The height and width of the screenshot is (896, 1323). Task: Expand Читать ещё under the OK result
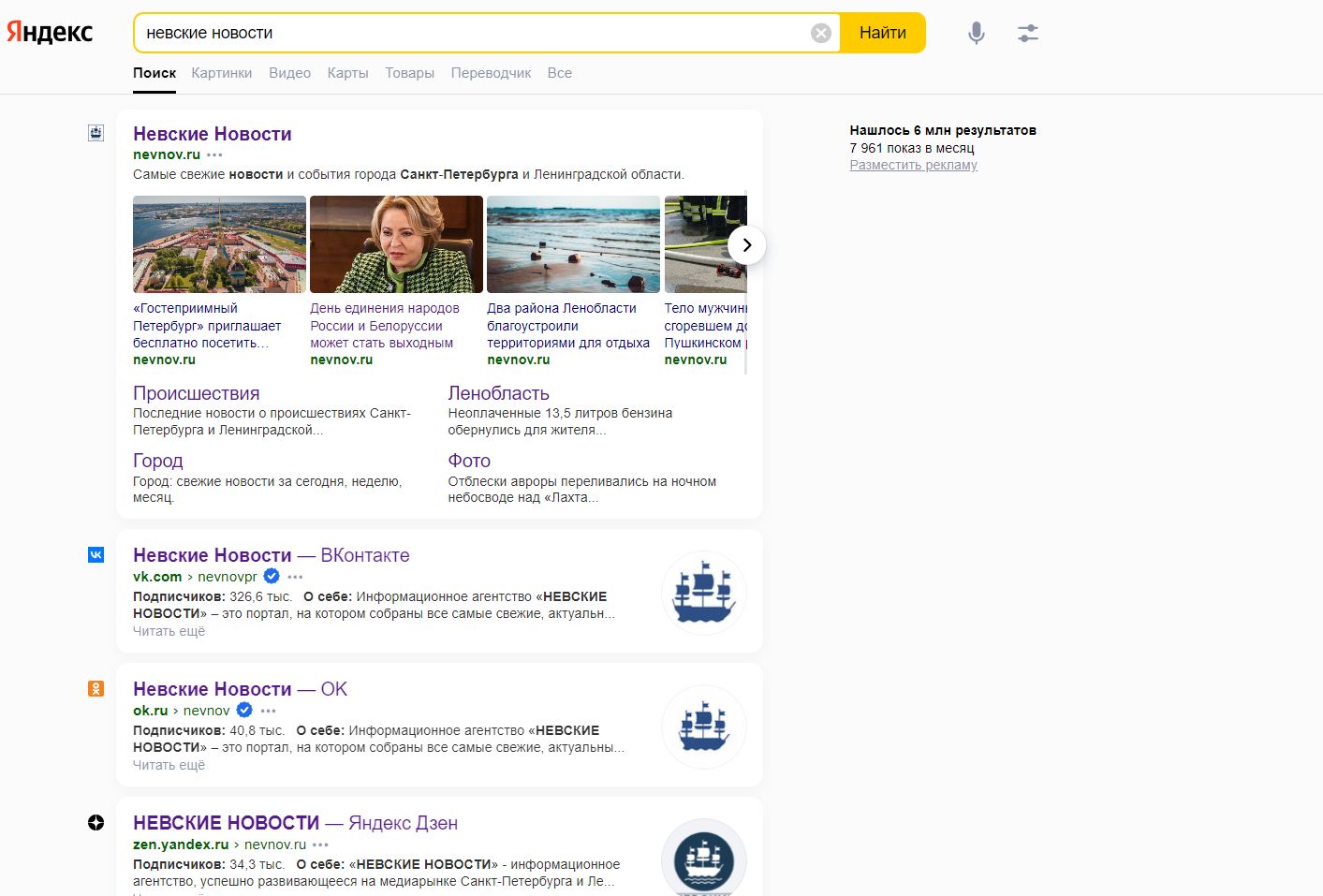(x=169, y=765)
